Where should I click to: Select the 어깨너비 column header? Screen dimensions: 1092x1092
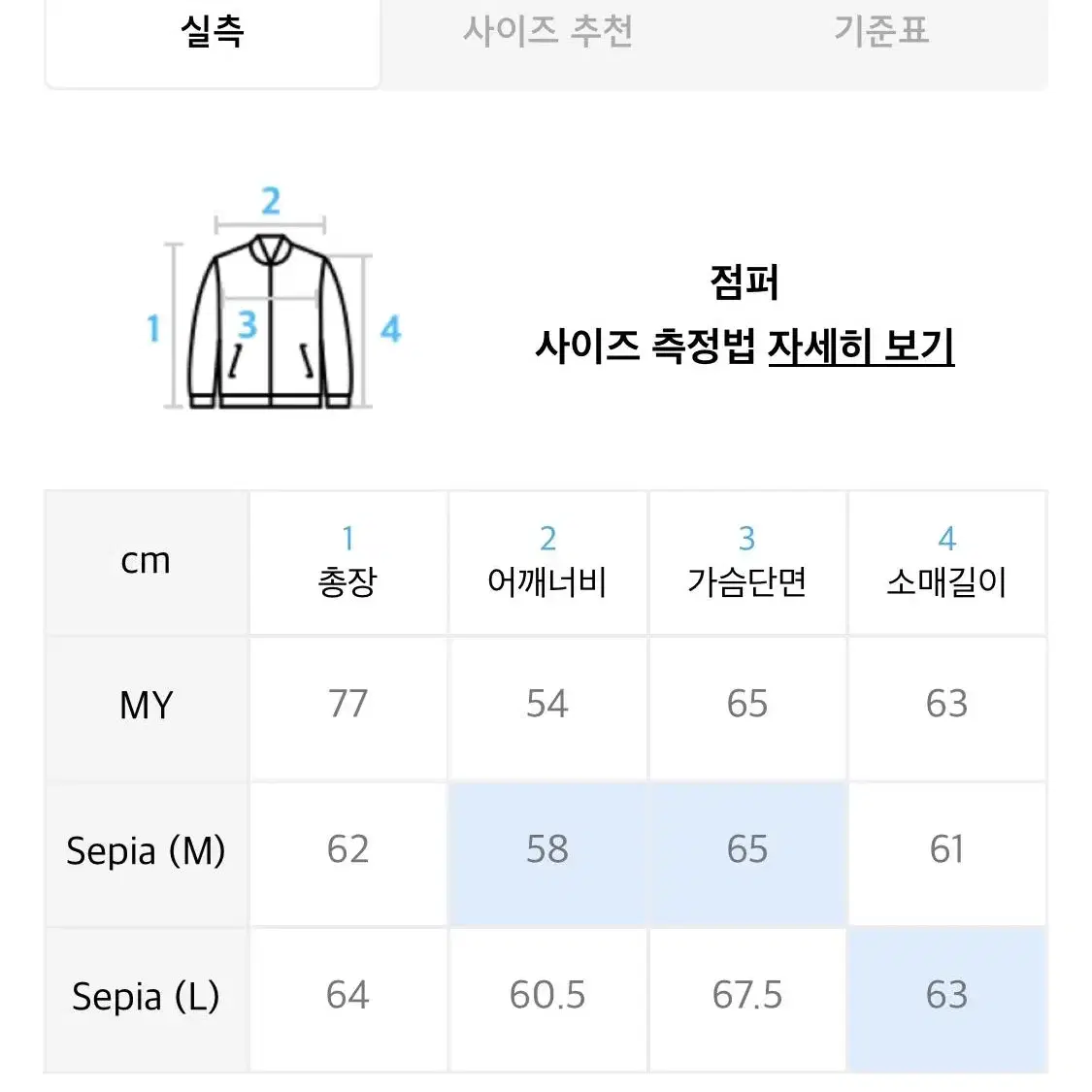point(547,563)
